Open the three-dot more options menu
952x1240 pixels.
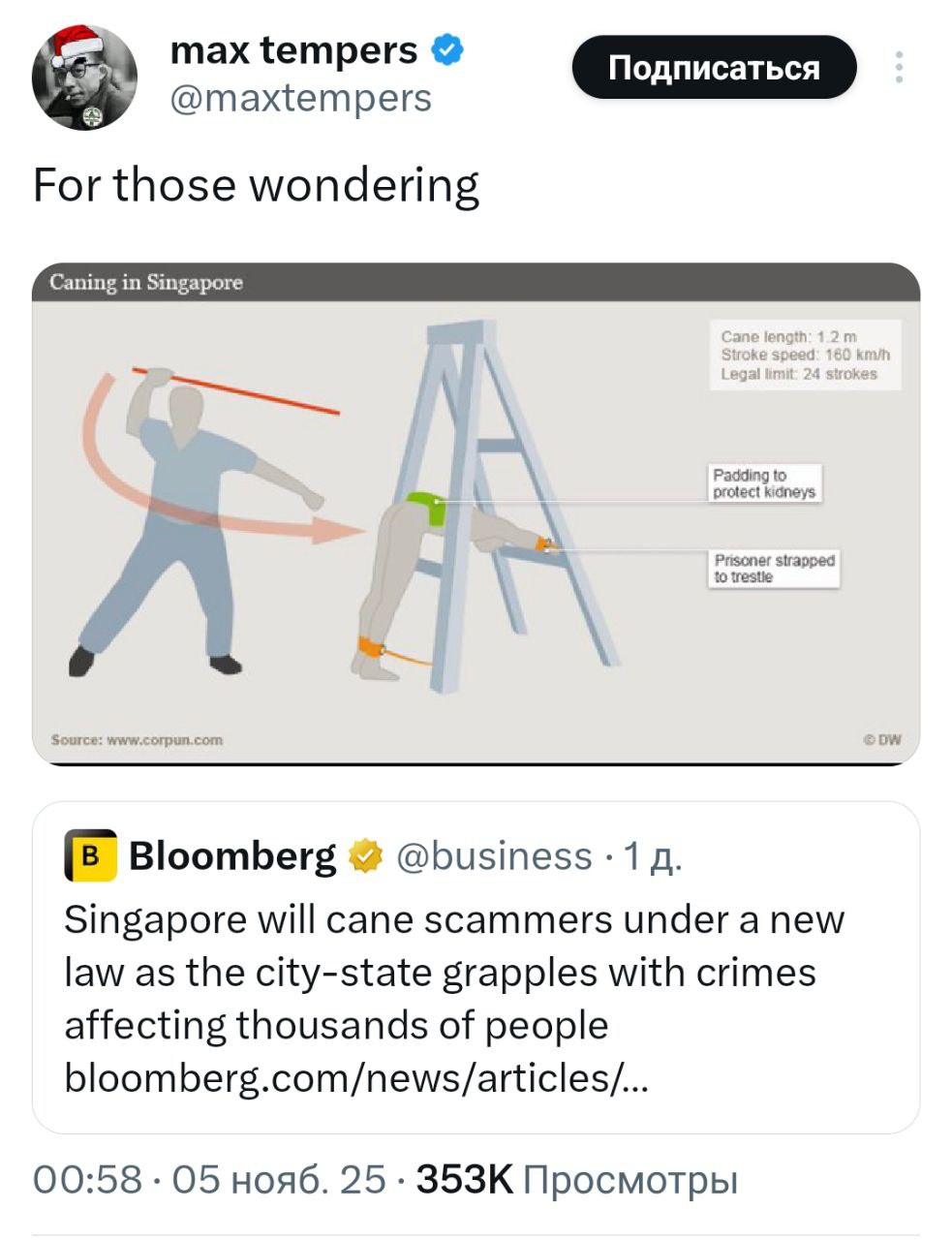coord(899,67)
